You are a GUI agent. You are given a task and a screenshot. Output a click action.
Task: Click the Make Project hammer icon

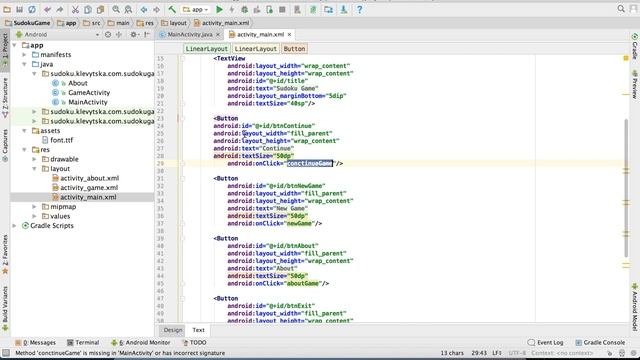tap(172, 9)
